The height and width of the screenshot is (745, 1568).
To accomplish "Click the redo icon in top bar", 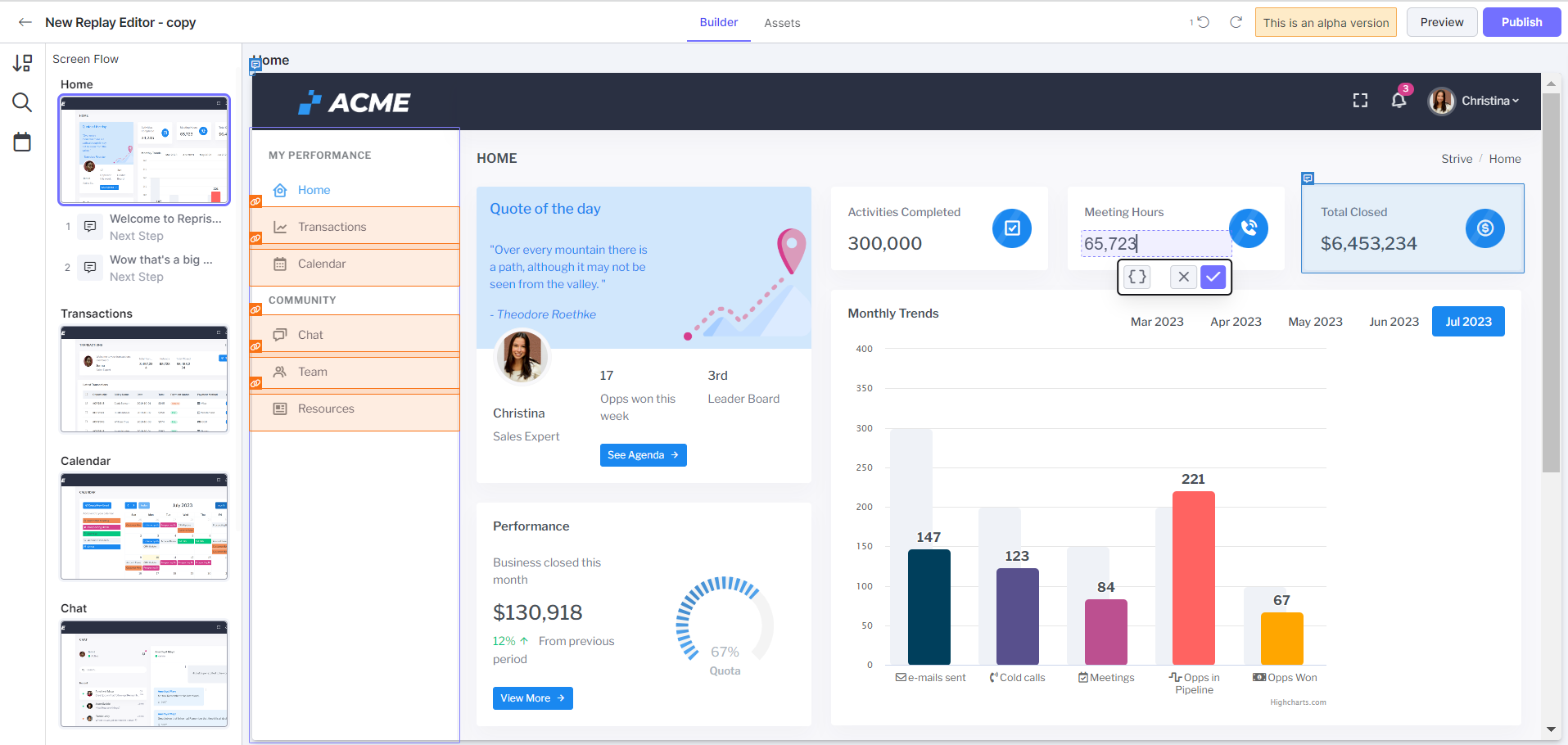I will (1236, 22).
